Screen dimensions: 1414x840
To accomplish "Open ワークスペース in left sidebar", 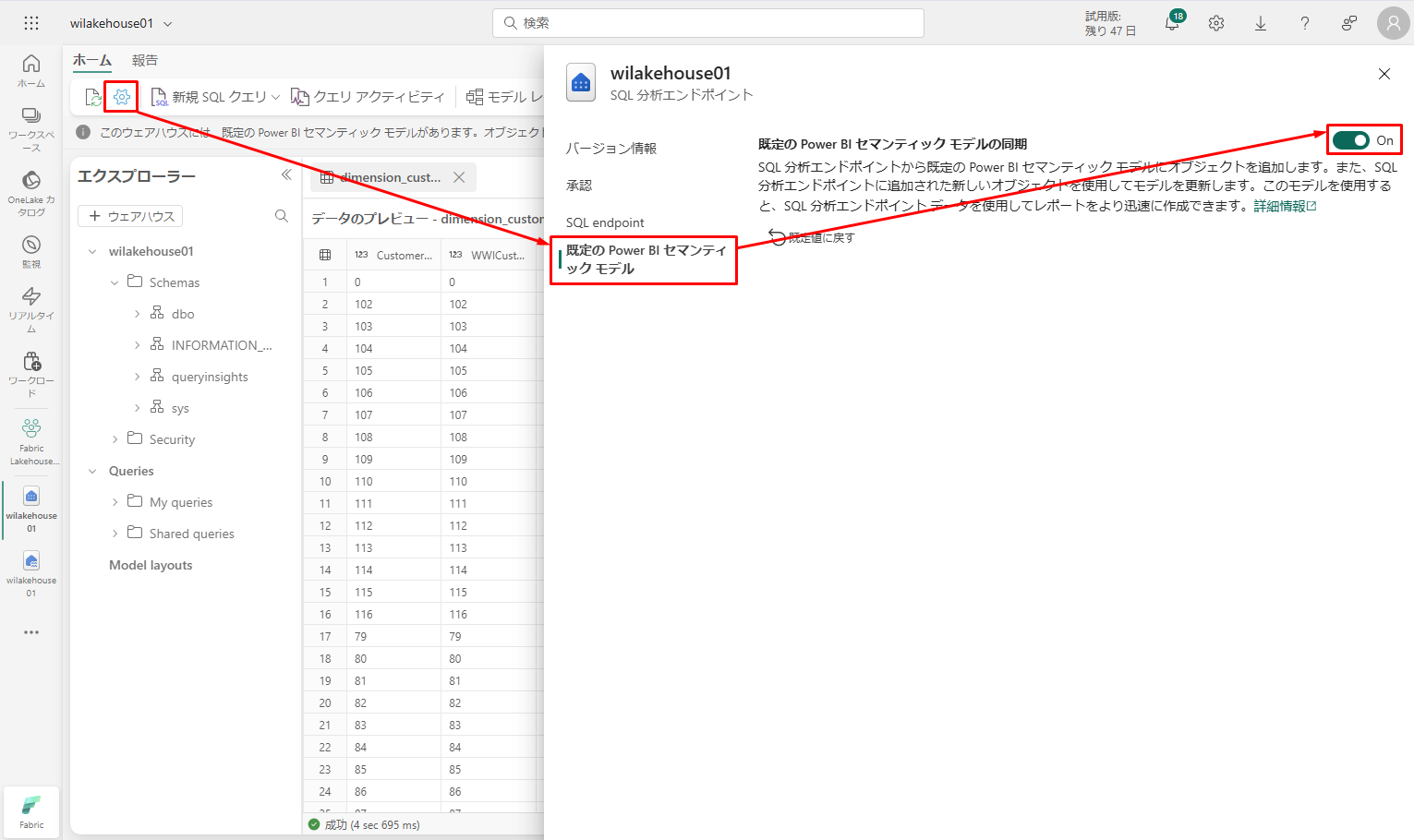I will (31, 128).
